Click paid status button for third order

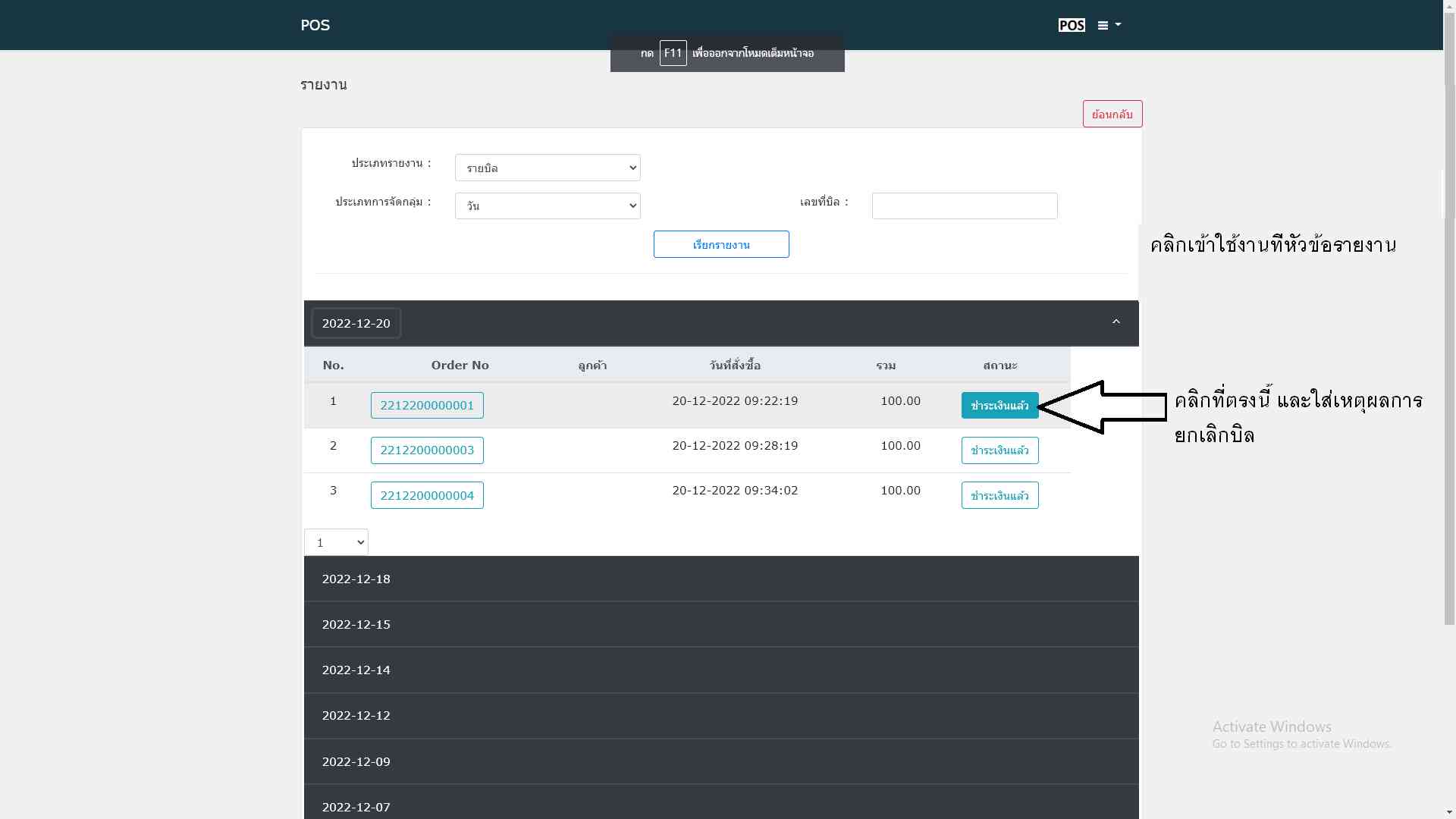(999, 495)
